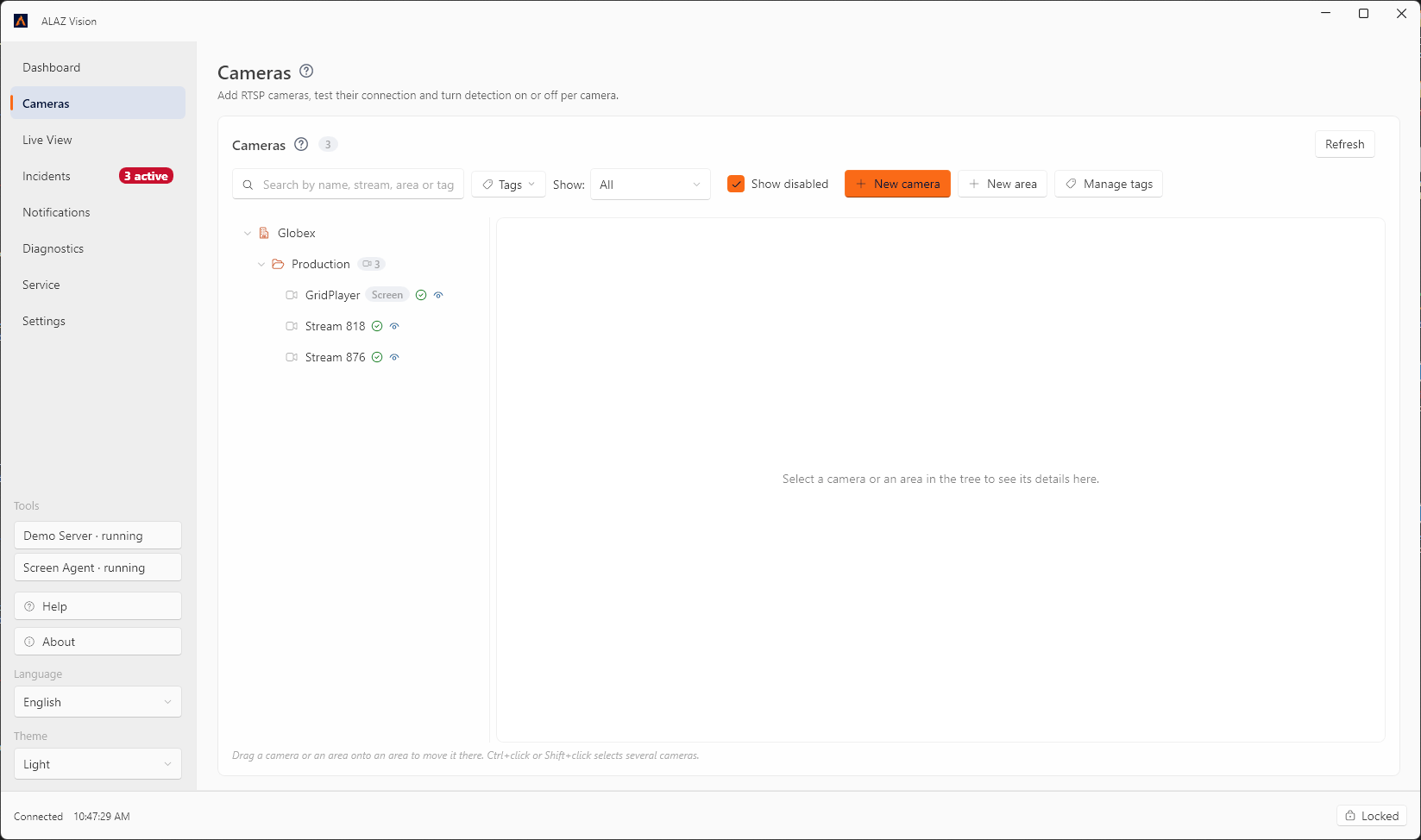Open the Diagnostics page
This screenshot has width=1421, height=840.
97,248
